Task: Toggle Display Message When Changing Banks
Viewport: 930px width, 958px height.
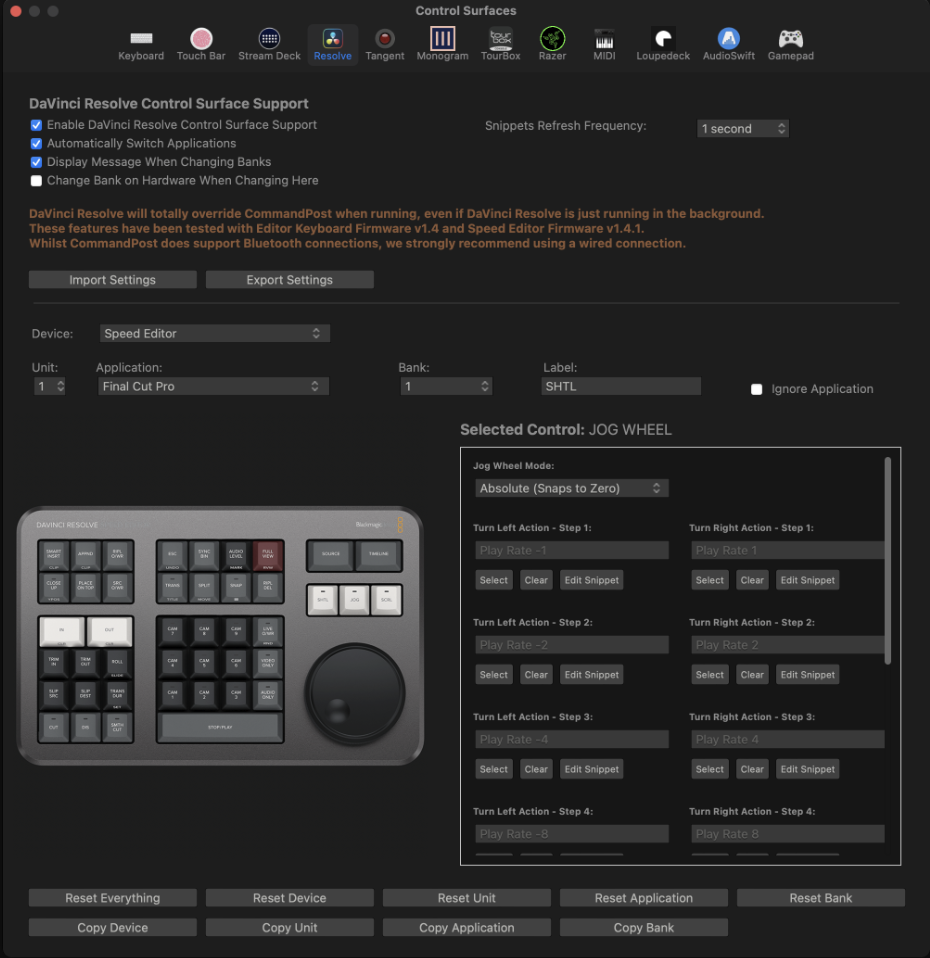Action: pyautogui.click(x=36, y=162)
